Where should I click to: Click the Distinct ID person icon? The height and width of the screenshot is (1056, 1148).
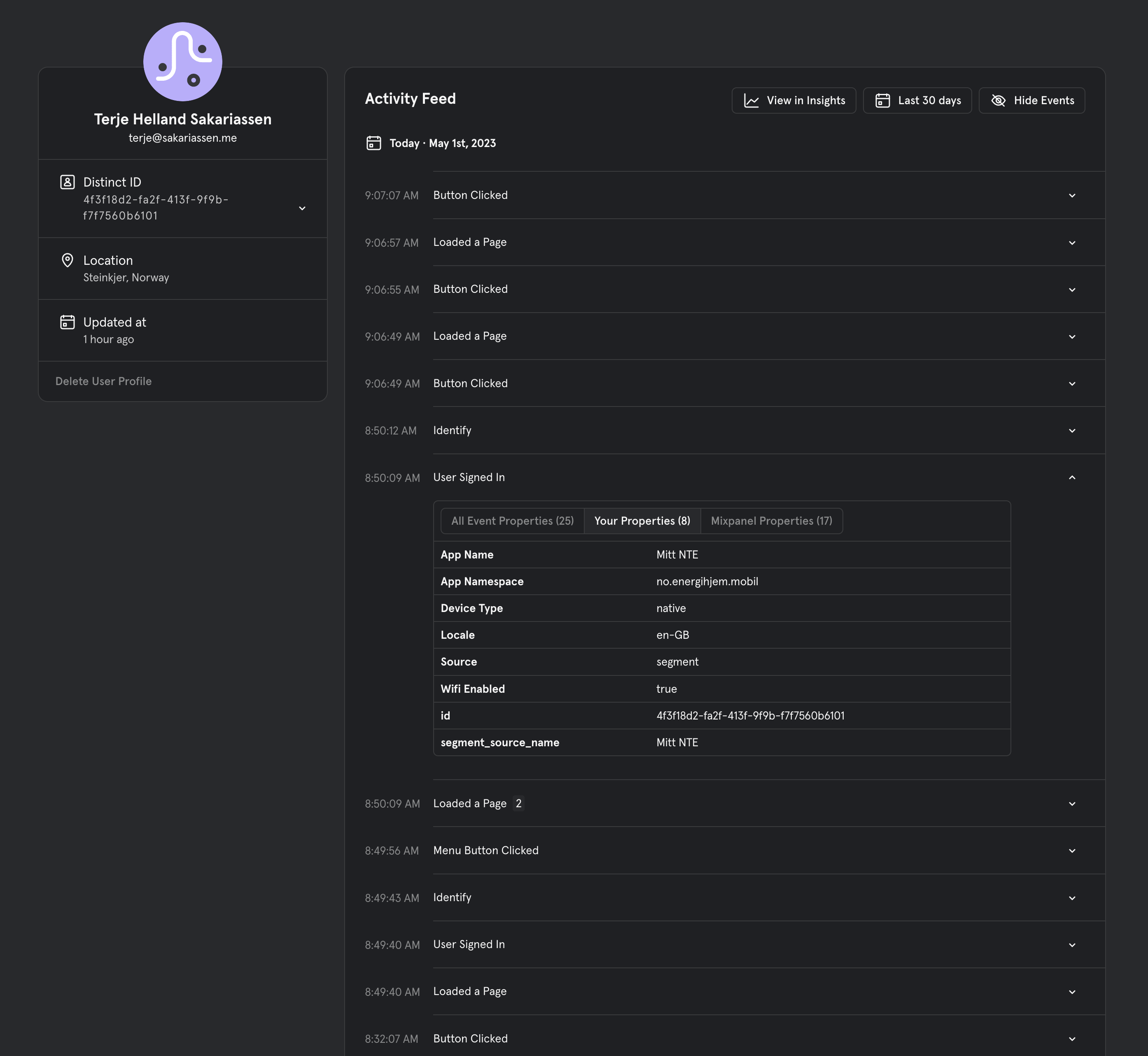(x=68, y=182)
